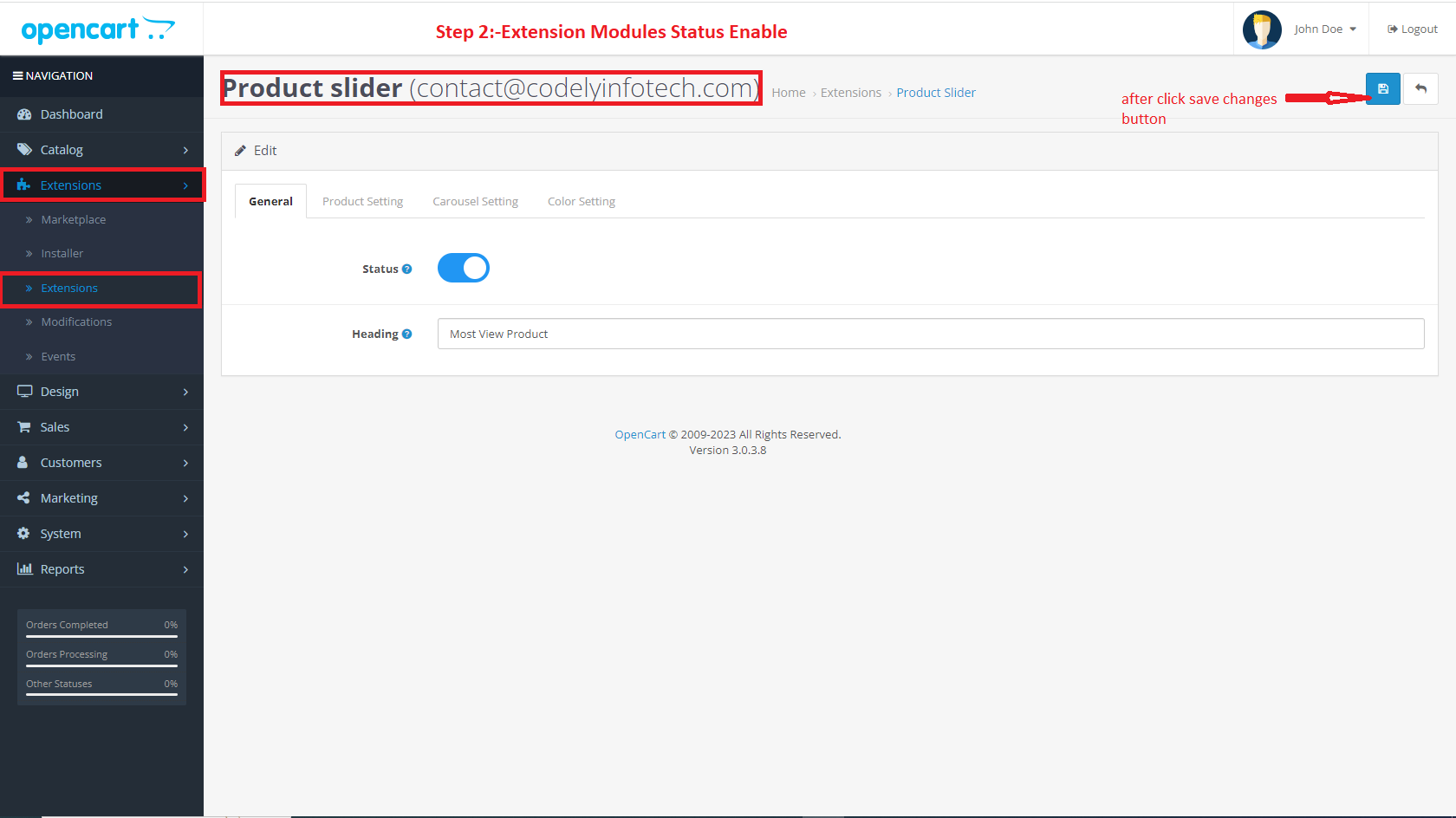Click the Sales shopping cart icon

pyautogui.click(x=24, y=427)
